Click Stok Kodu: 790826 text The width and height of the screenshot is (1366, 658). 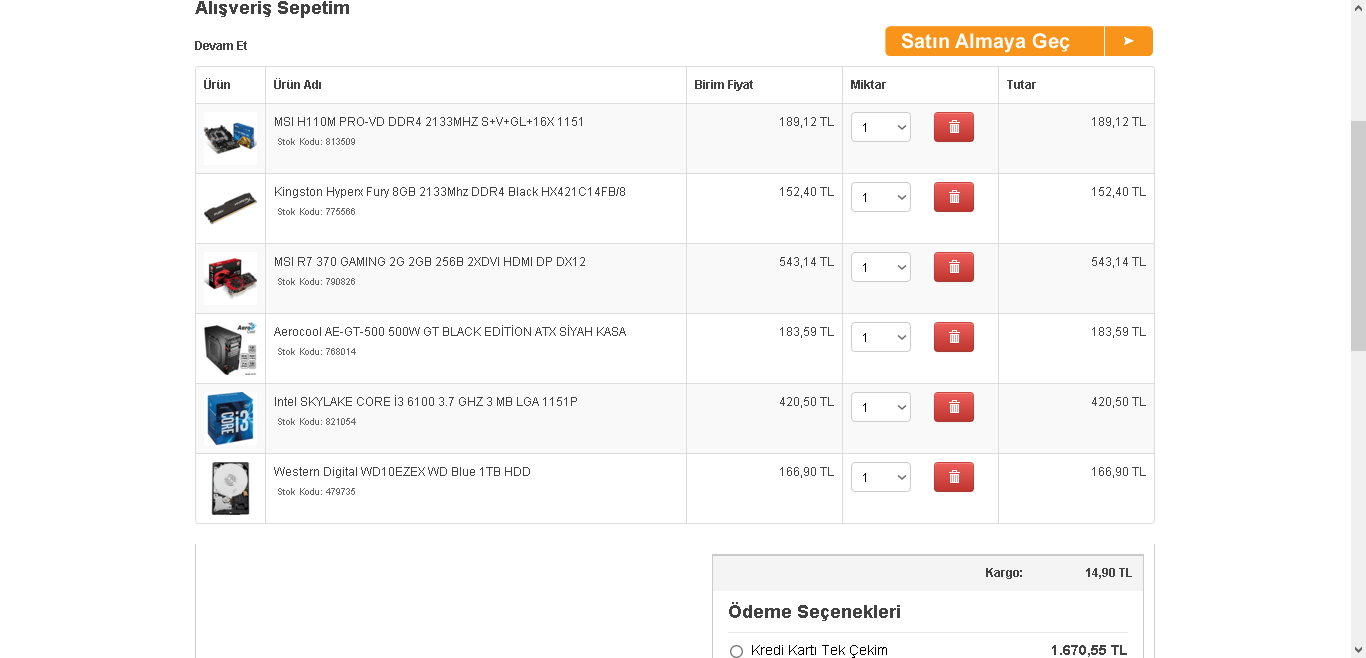click(x=316, y=282)
